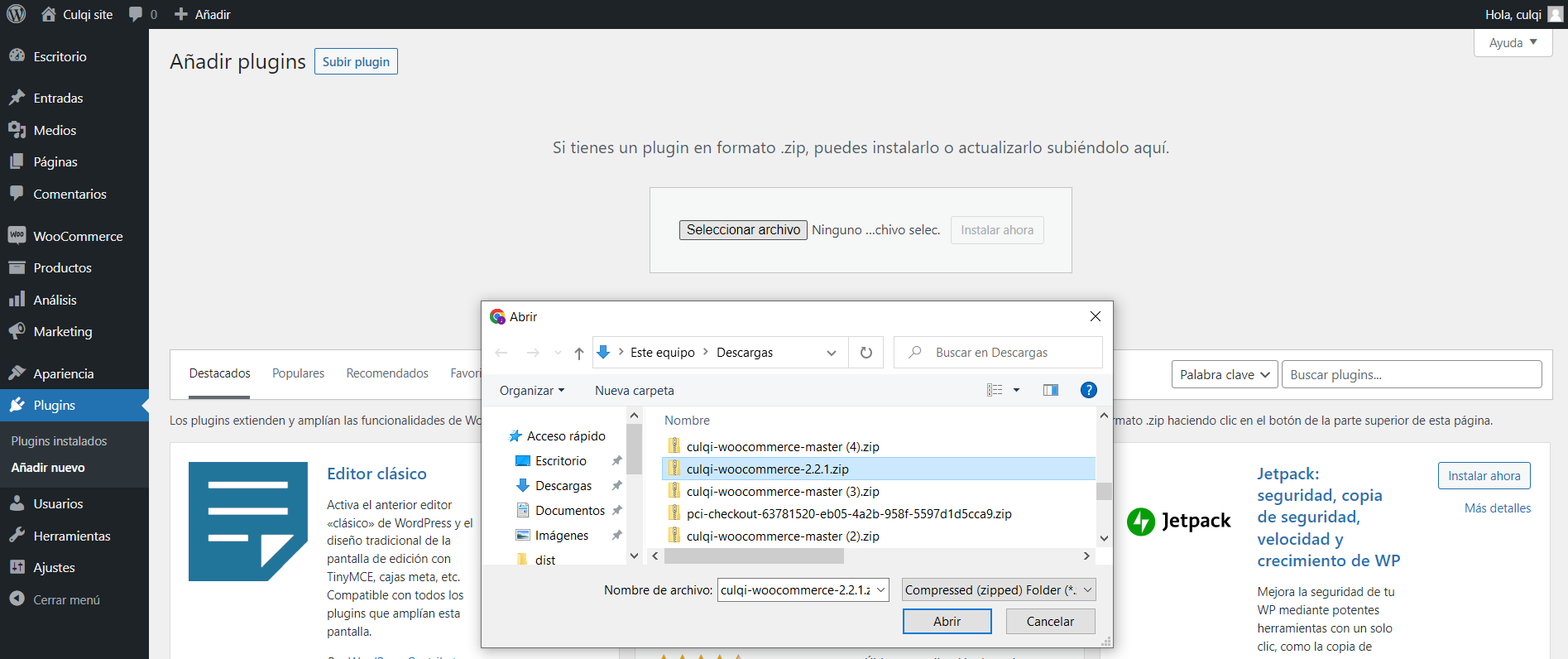This screenshot has width=1568, height=659.
Task: Click the Análisis bar chart icon
Action: pos(17,300)
